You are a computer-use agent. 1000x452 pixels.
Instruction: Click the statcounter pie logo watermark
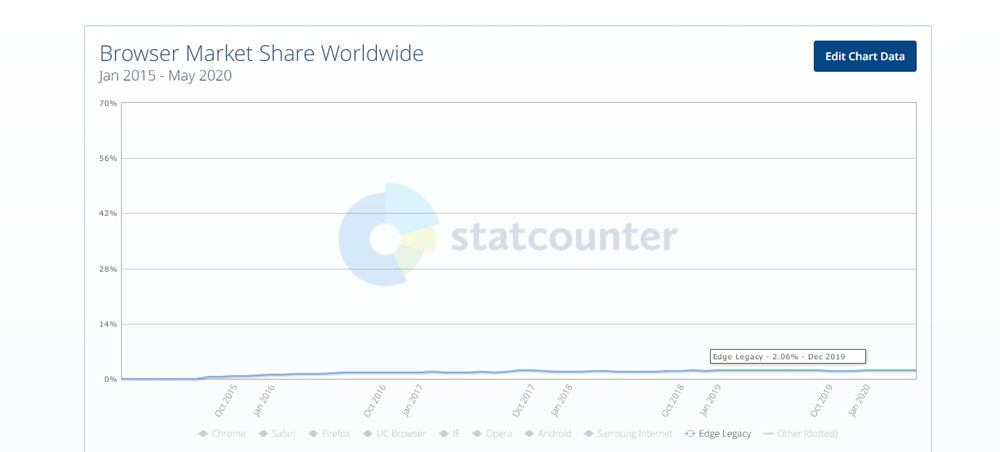(x=387, y=235)
